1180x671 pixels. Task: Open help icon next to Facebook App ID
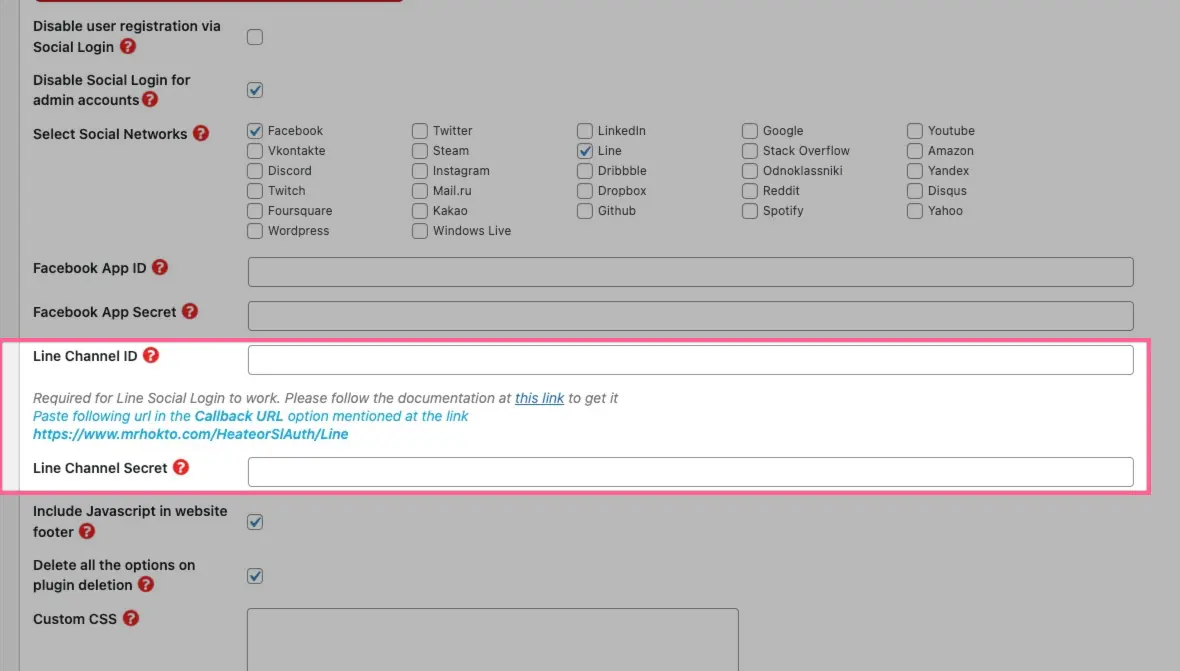[x=160, y=267]
